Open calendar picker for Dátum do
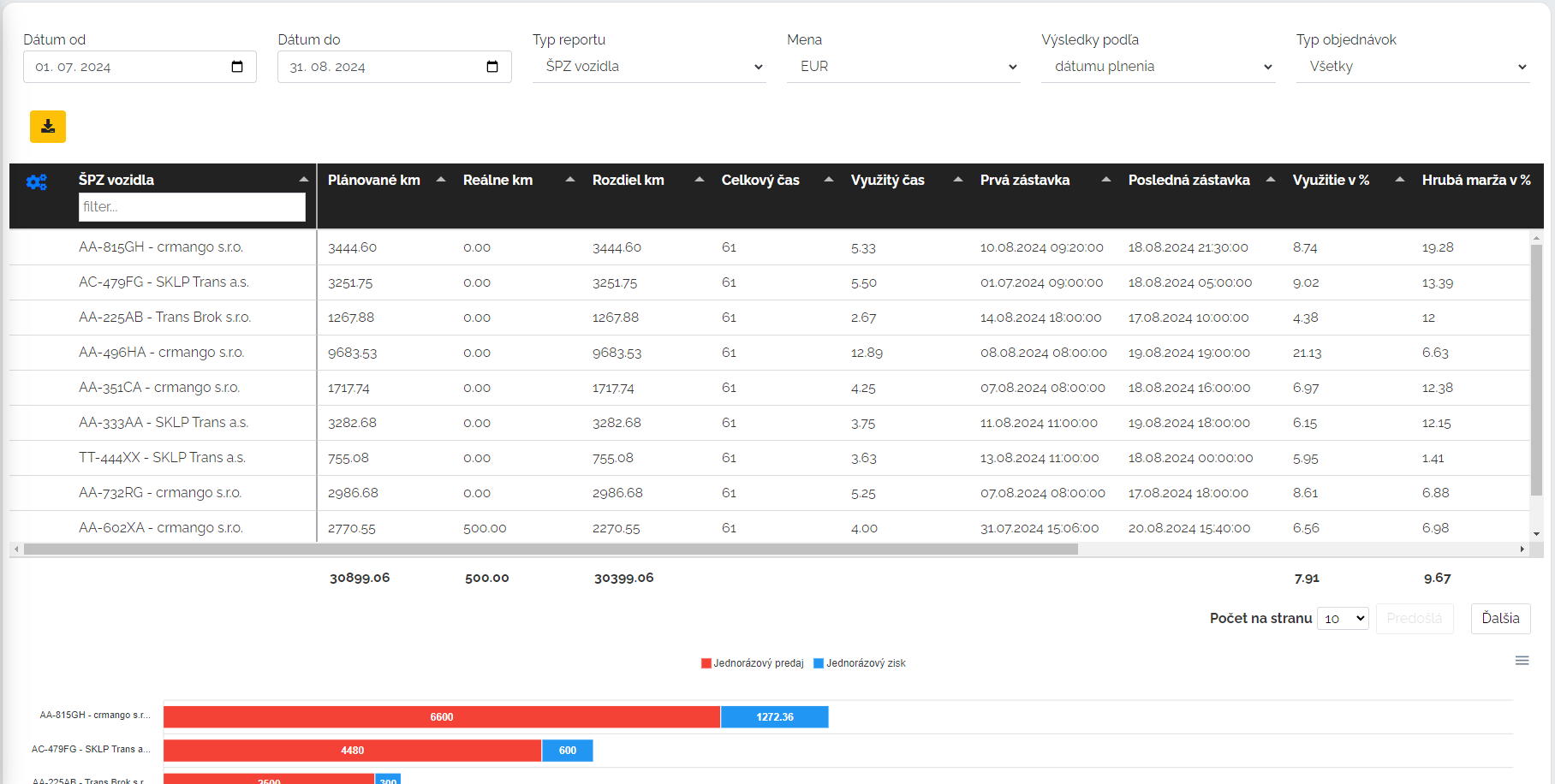 click(492, 67)
